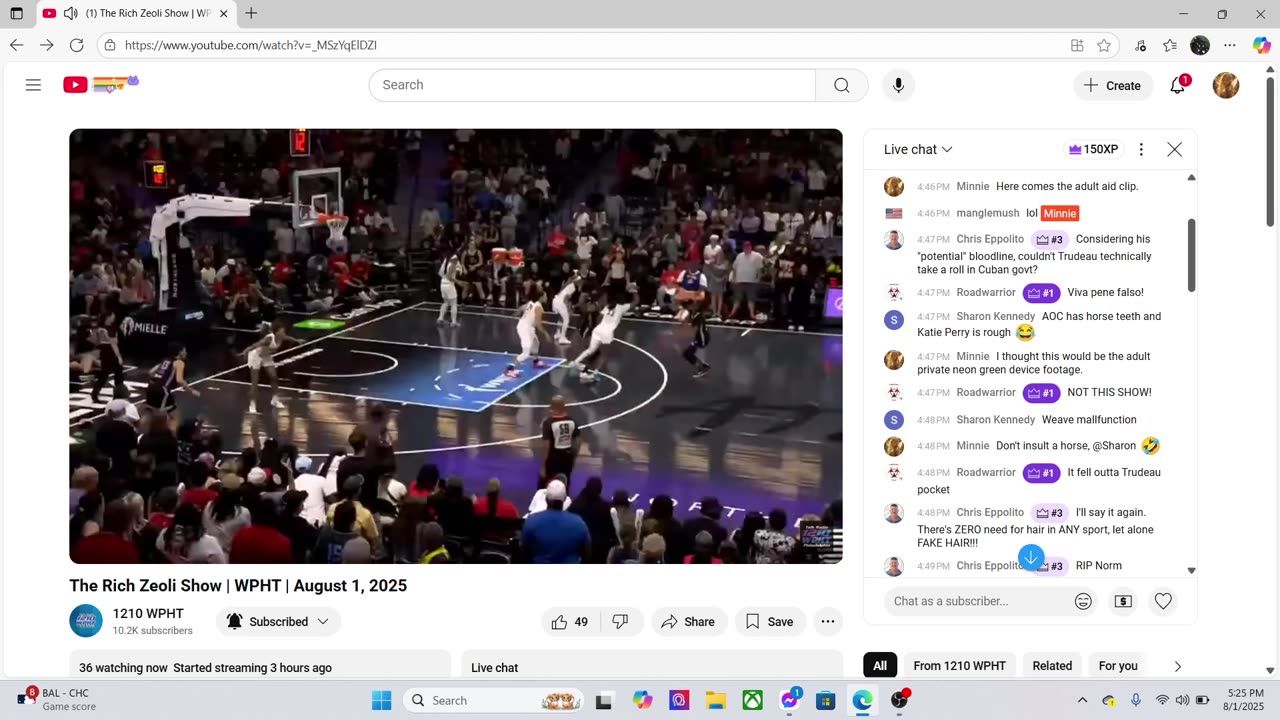The image size is (1280, 720).
Task: Focus the Chat as a subscriber field
Action: [x=978, y=601]
